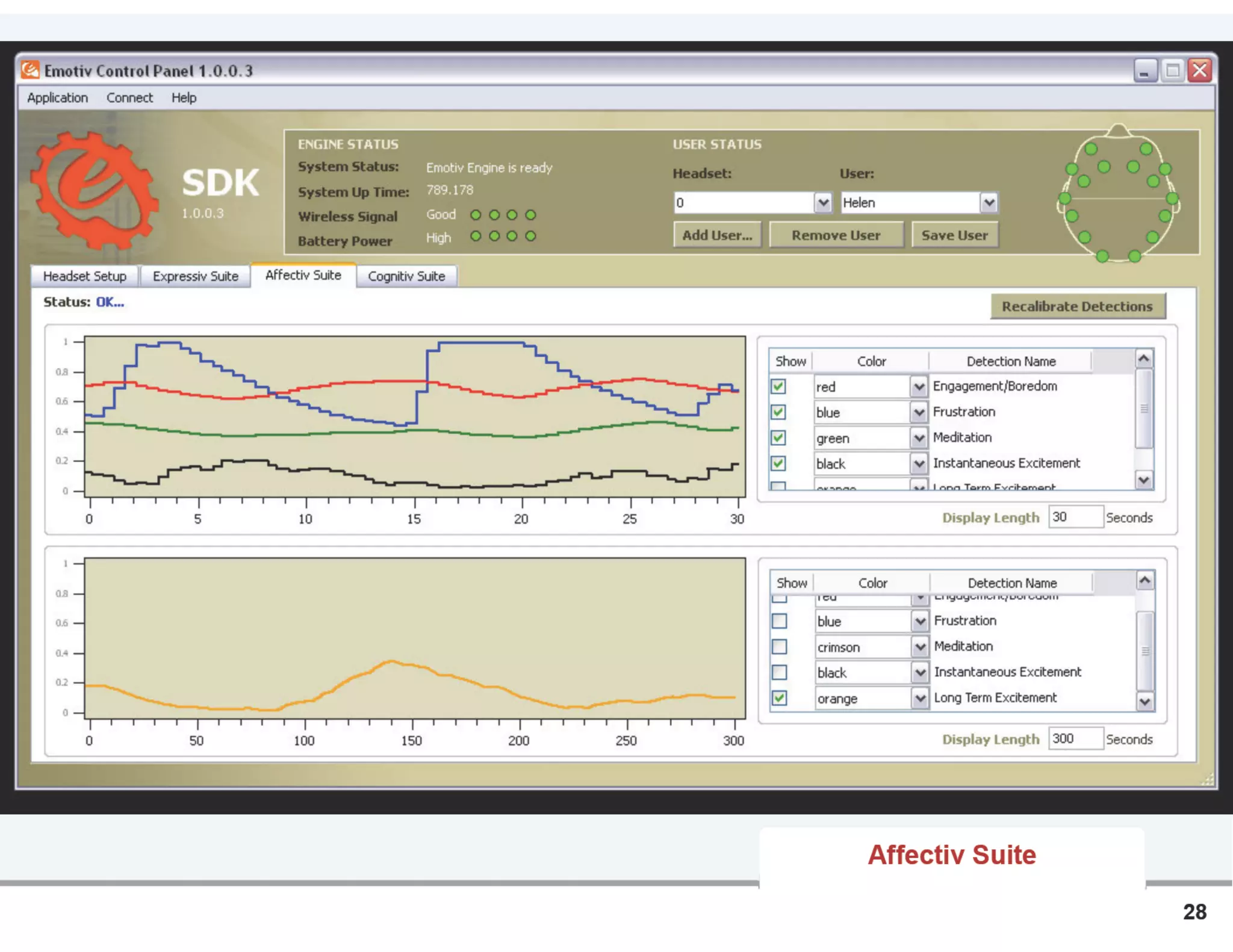1233x952 pixels.
Task: Switch to Expressiv Suite tab
Action: tap(195, 276)
